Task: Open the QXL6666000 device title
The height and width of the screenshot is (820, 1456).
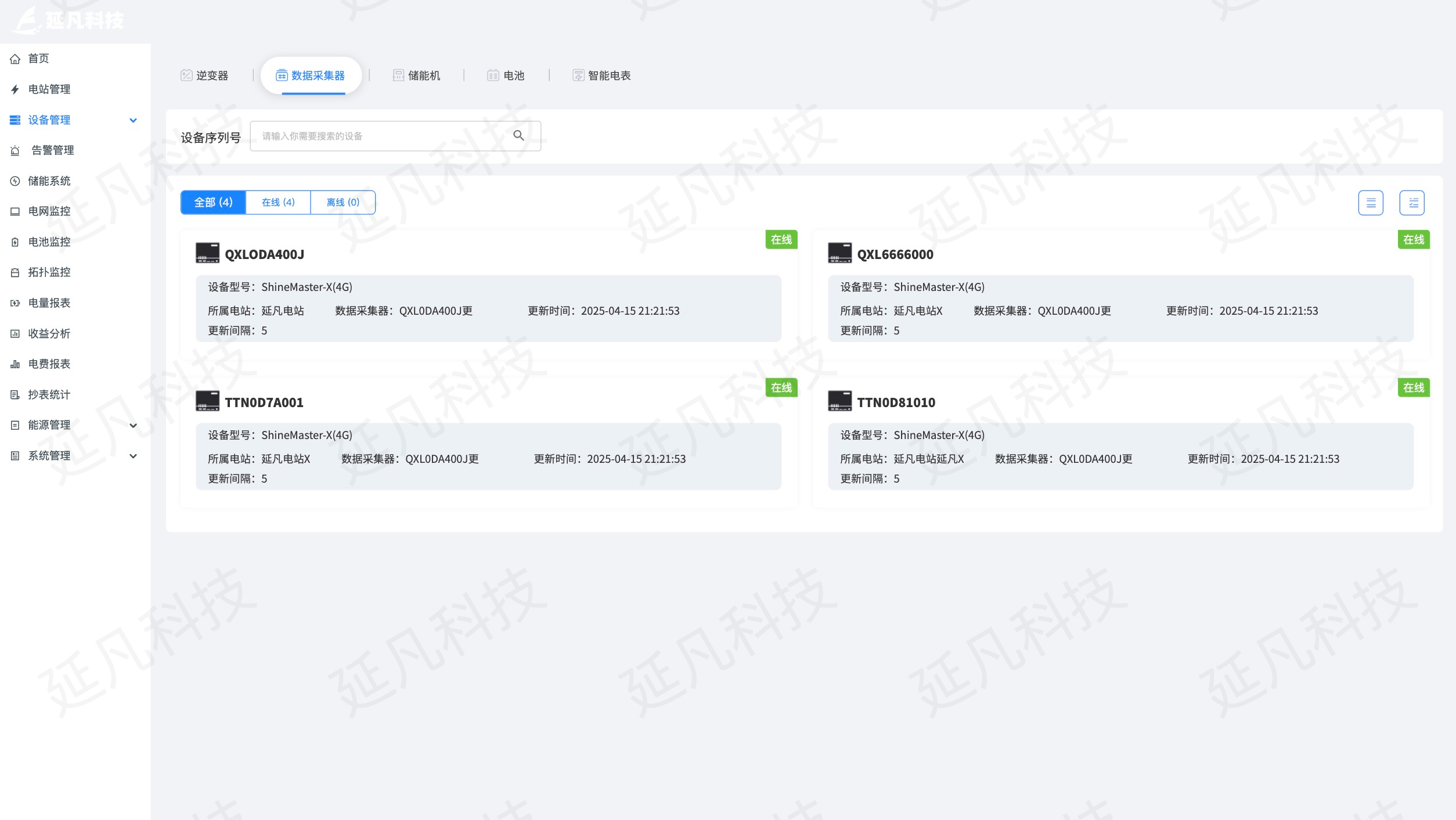Action: [x=895, y=254]
